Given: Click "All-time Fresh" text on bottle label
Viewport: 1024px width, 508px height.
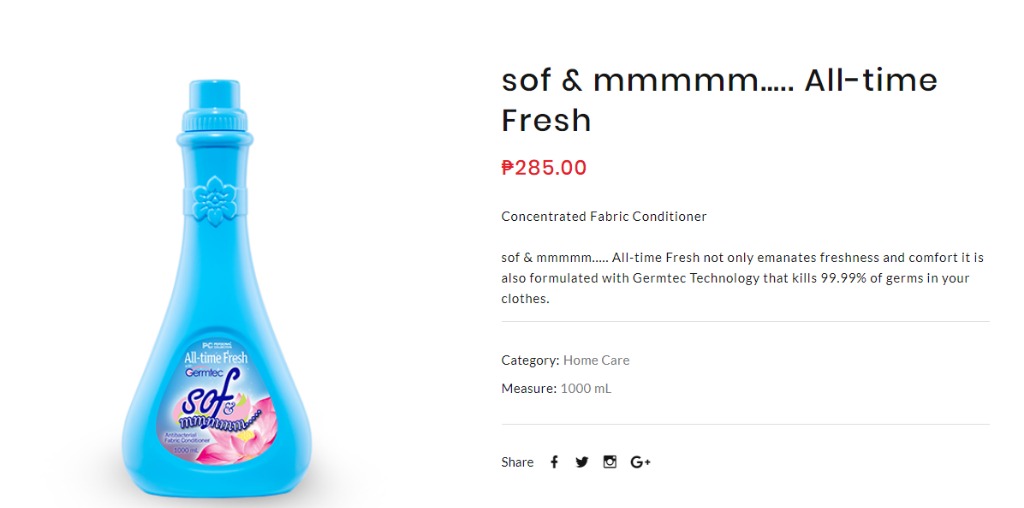Looking at the screenshot, I should (215, 358).
